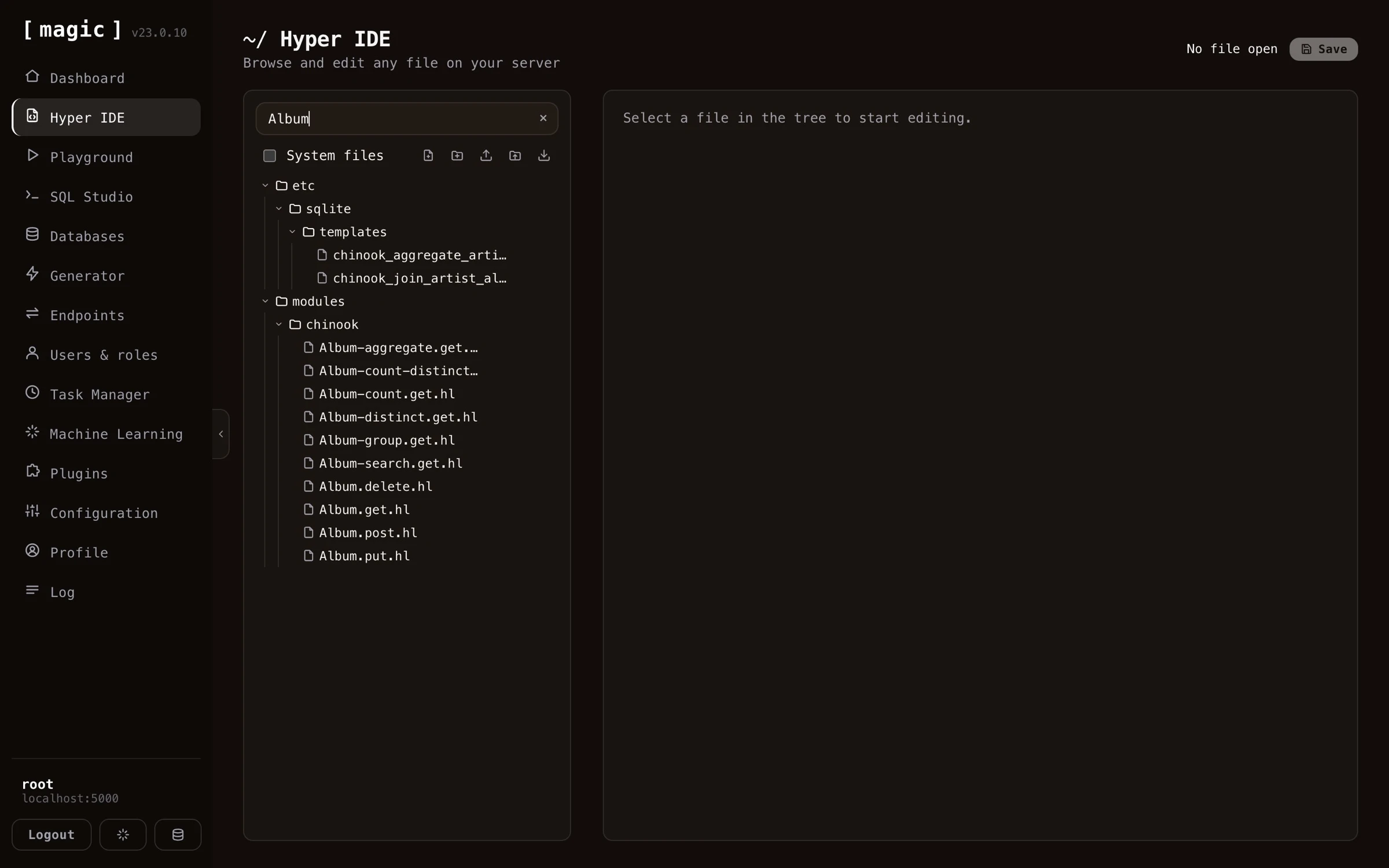Open the Profile page
Image resolution: width=1389 pixels, height=868 pixels.
point(106,553)
